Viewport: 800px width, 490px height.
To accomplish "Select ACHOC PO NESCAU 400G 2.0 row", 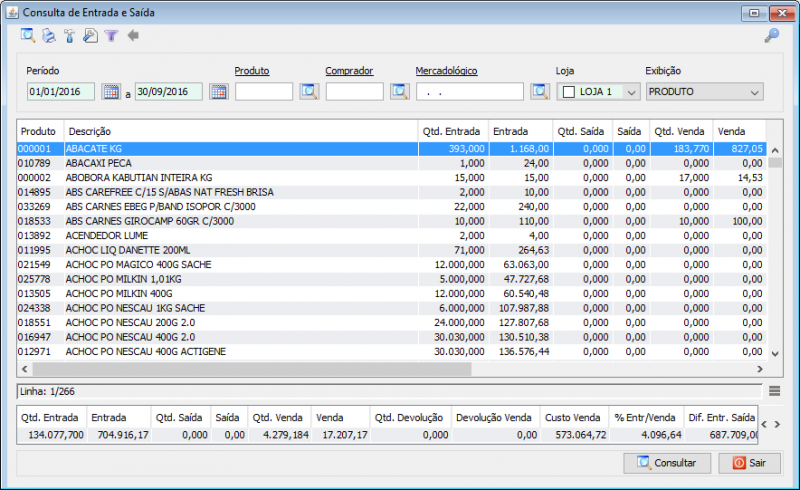I will [391, 337].
